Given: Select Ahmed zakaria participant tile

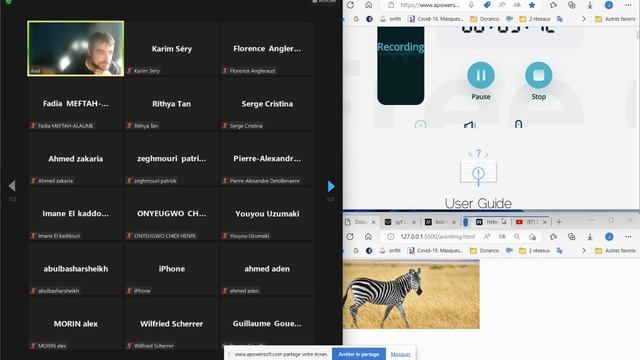Looking at the screenshot, I should tap(76, 159).
